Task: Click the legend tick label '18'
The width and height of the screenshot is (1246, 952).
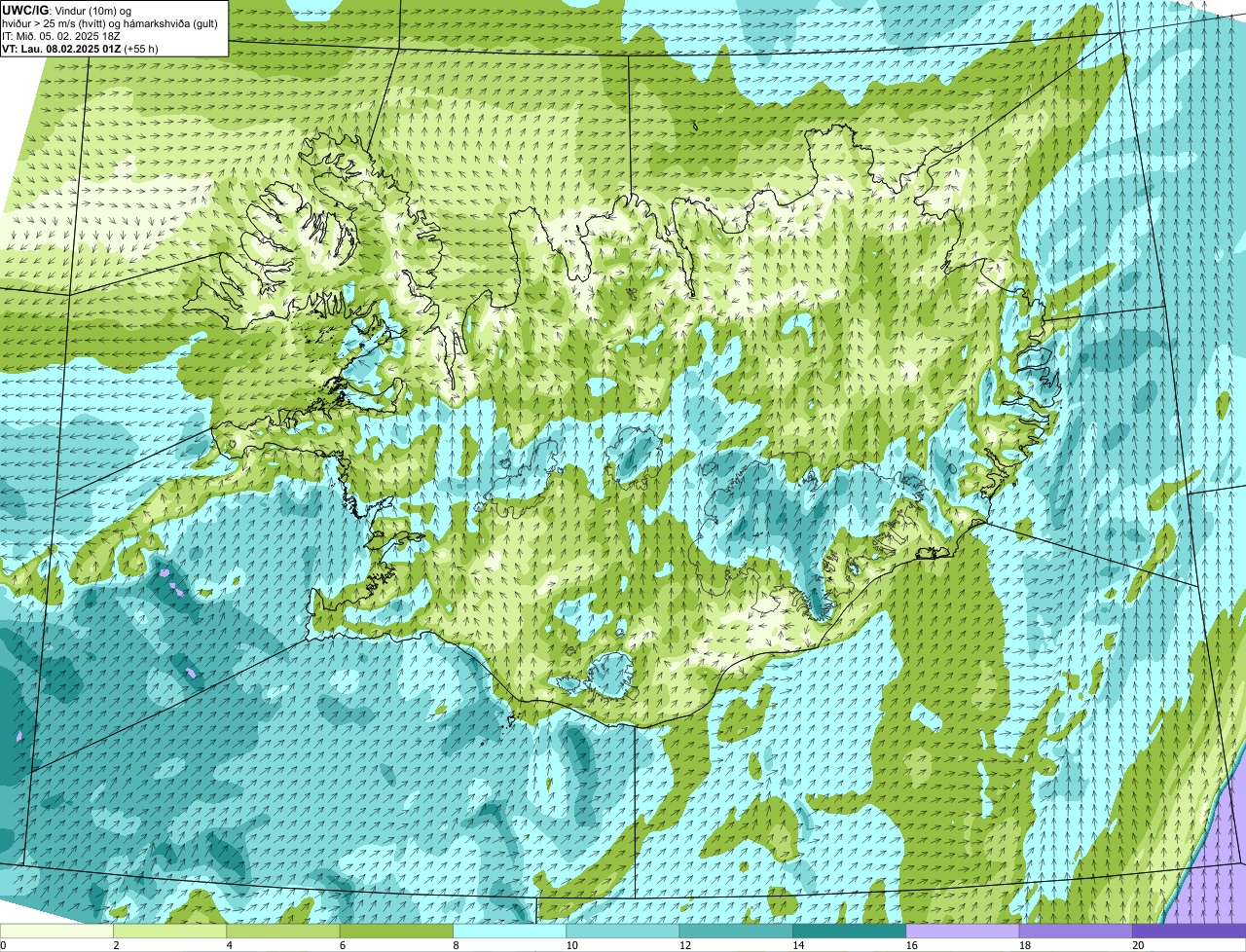Action: [1023, 945]
